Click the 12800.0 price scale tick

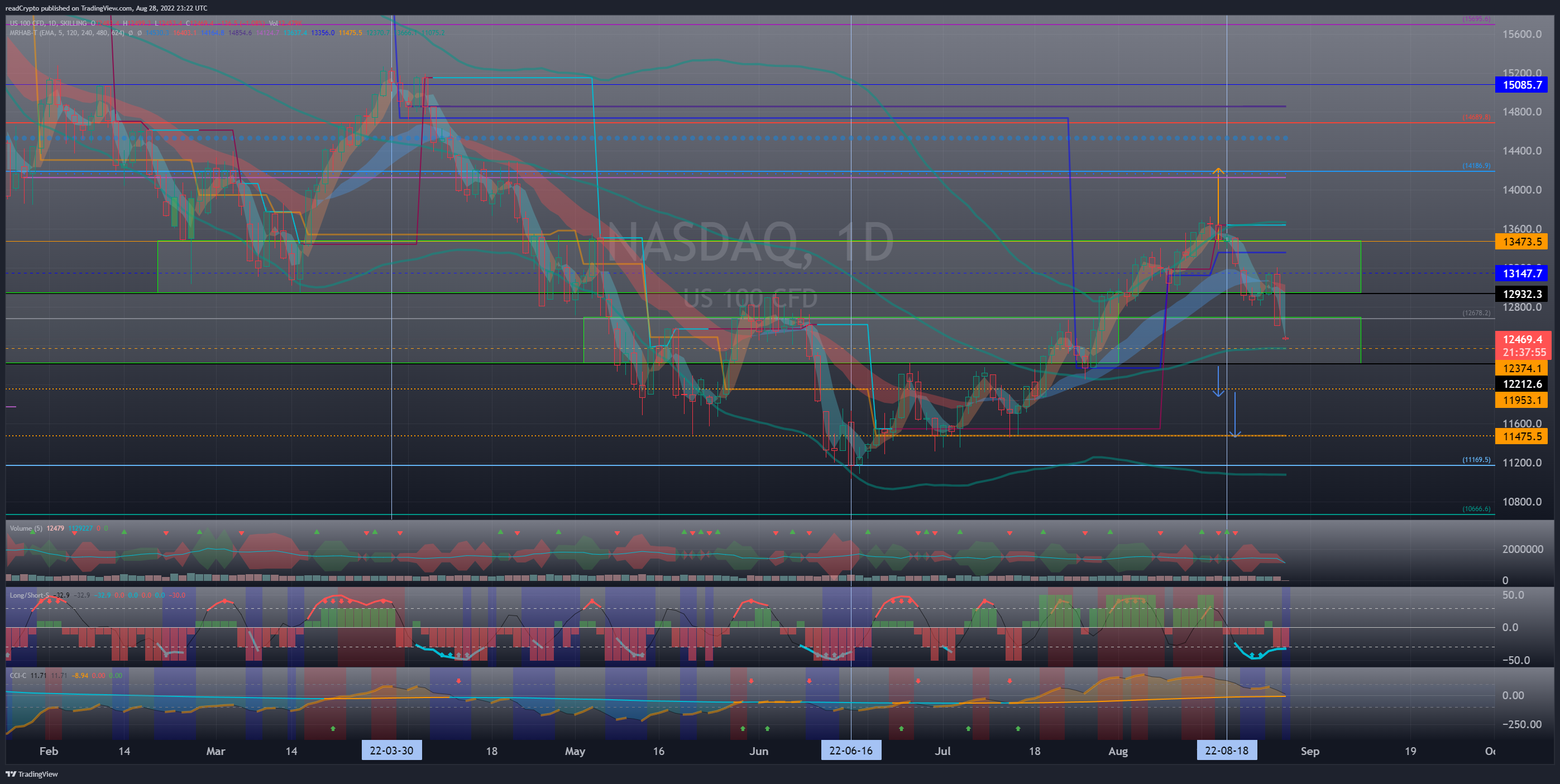(x=1522, y=307)
